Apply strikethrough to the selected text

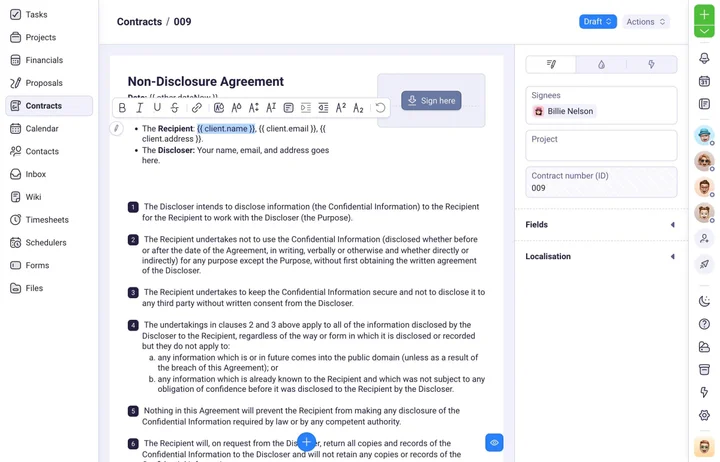point(175,108)
